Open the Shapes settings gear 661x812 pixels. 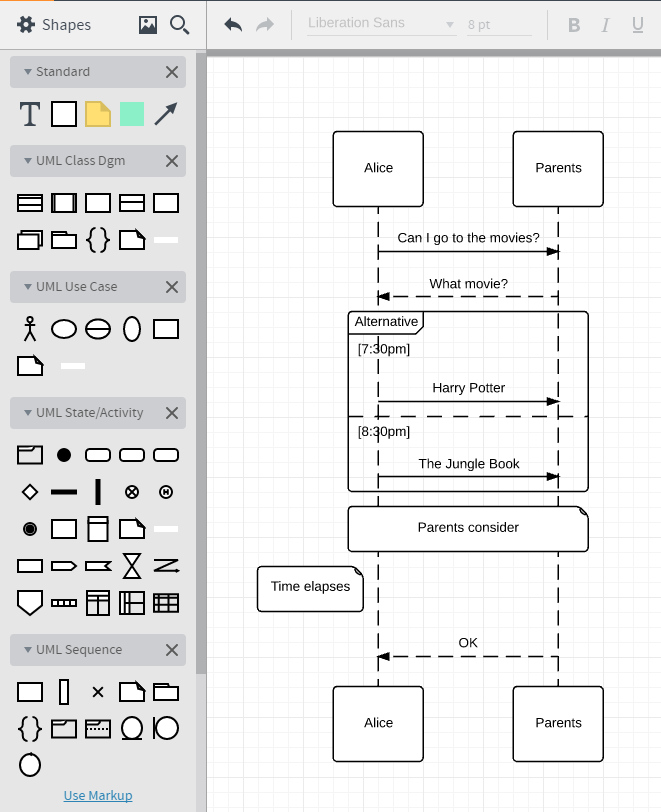click(25, 24)
